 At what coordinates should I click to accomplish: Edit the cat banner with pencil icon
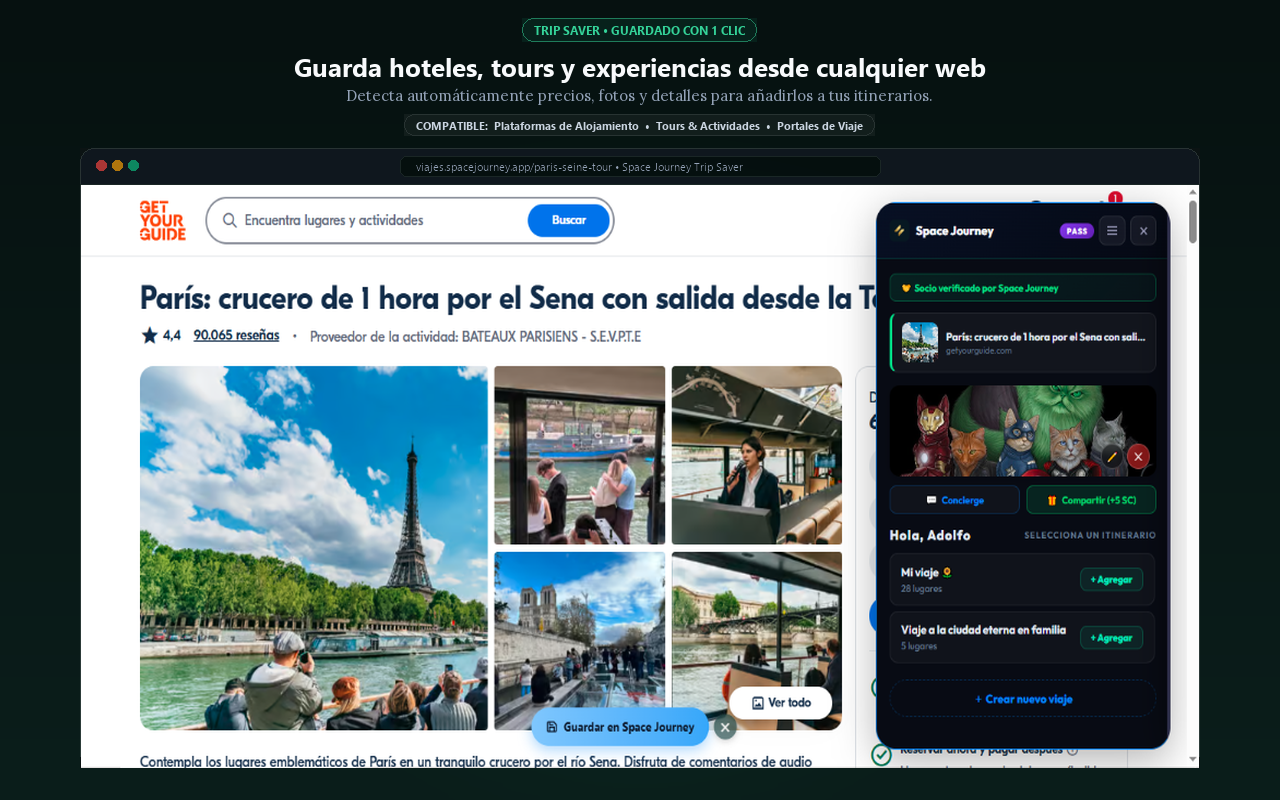click(x=1112, y=457)
